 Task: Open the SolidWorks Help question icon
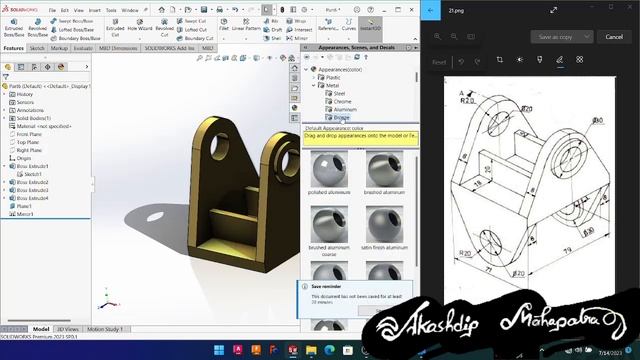pyautogui.click(x=370, y=9)
